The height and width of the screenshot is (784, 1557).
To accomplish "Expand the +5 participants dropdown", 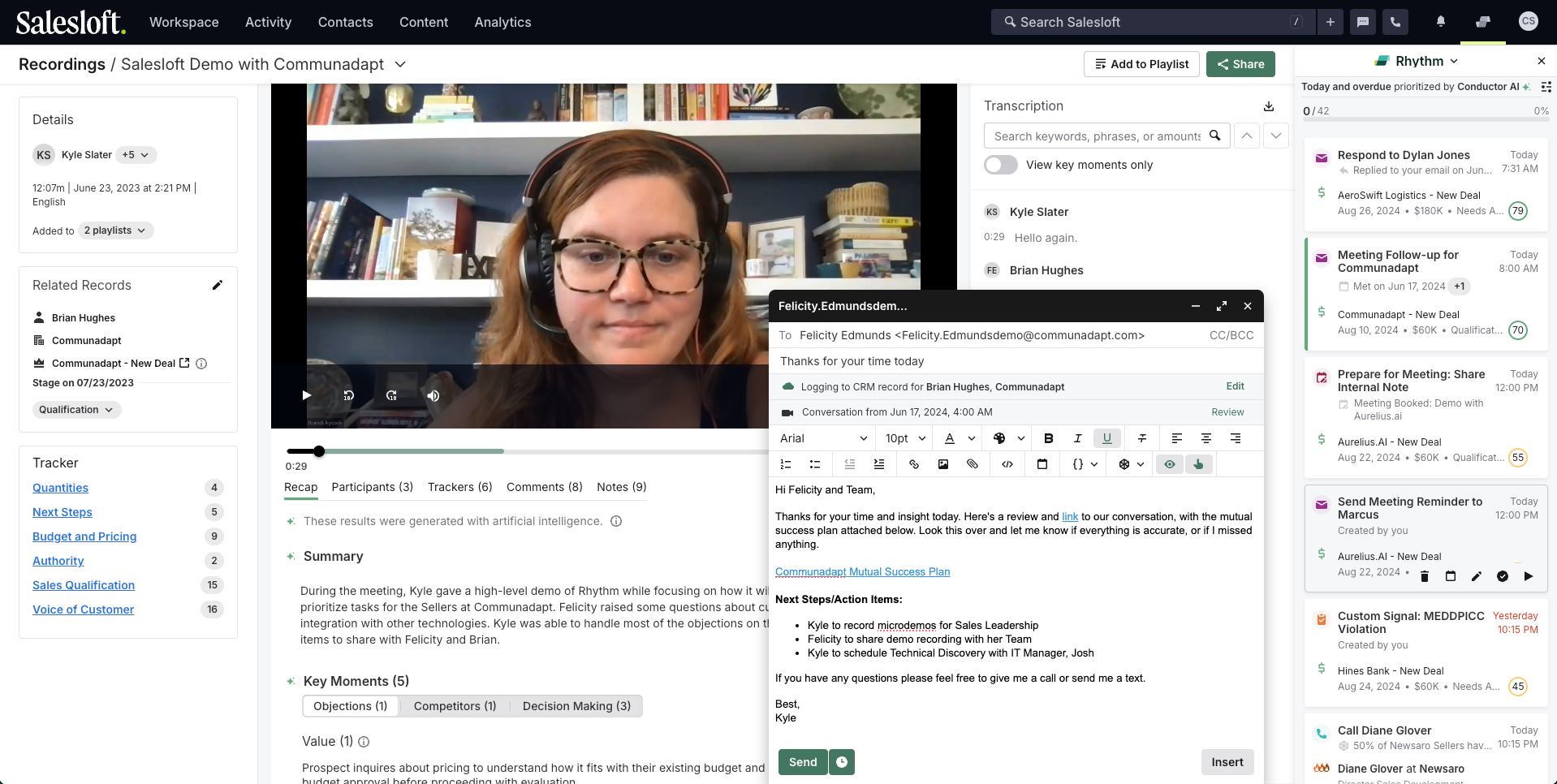I will [135, 155].
